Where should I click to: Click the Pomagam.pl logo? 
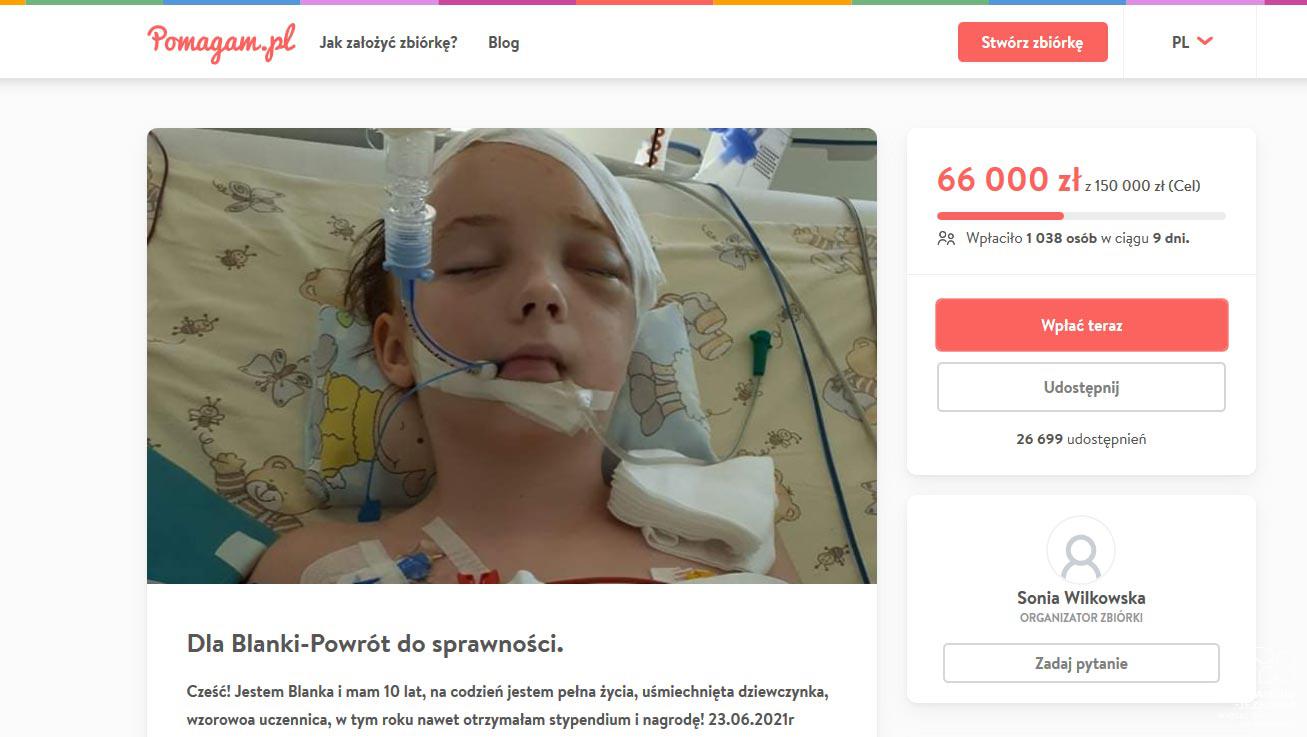point(221,42)
